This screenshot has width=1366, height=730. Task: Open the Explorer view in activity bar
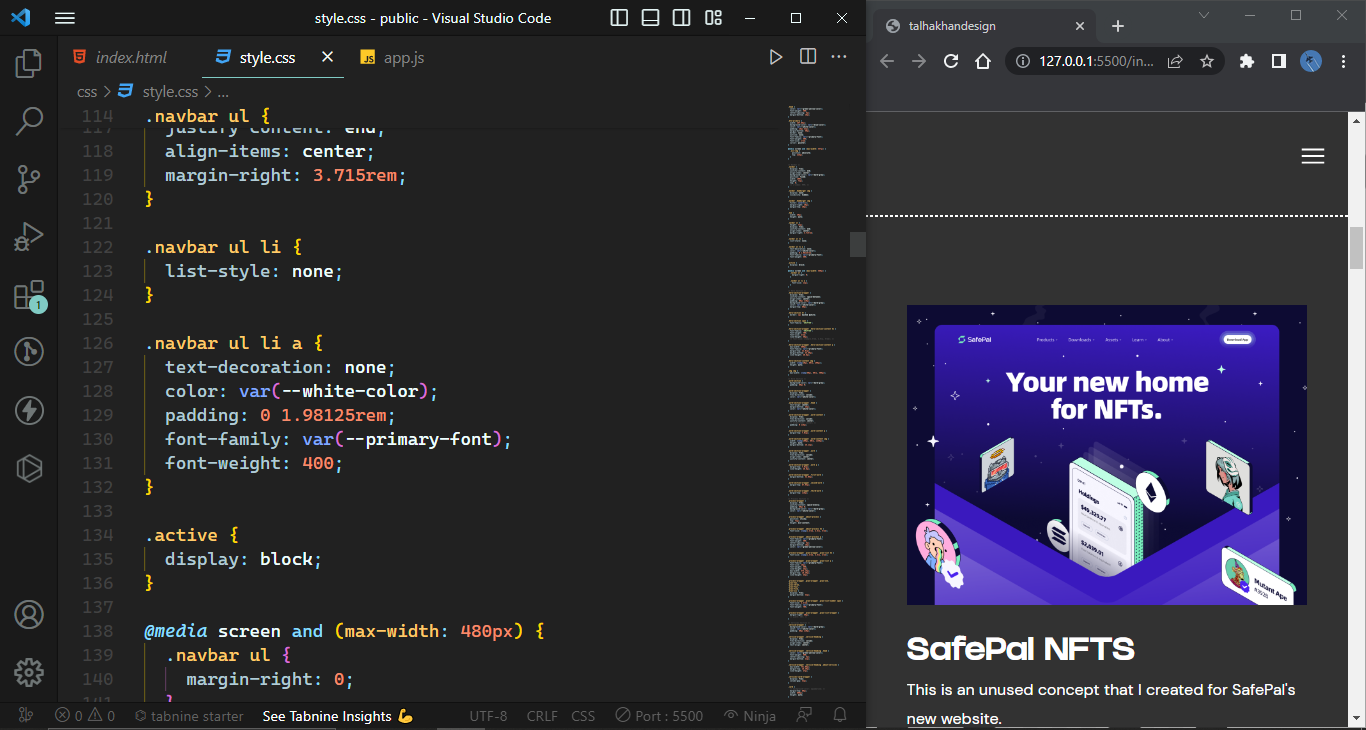click(29, 64)
